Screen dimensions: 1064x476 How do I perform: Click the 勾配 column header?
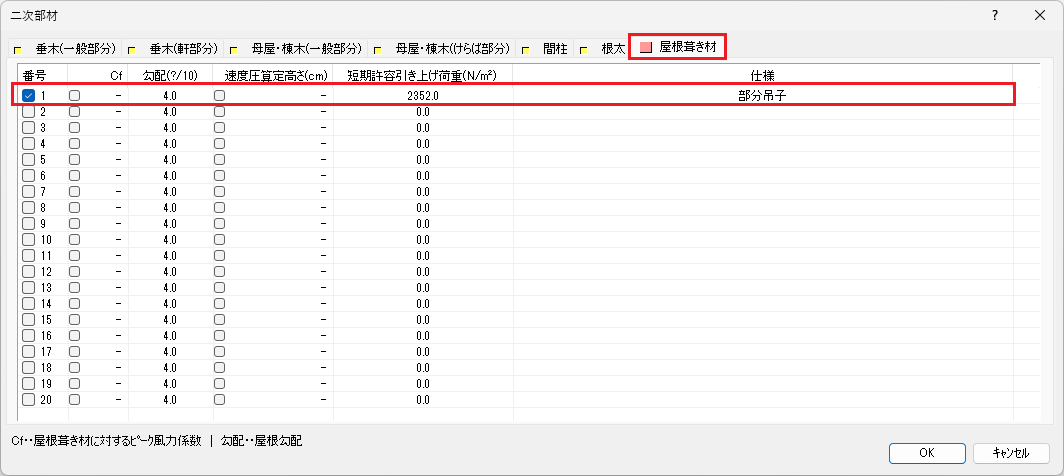(169, 75)
